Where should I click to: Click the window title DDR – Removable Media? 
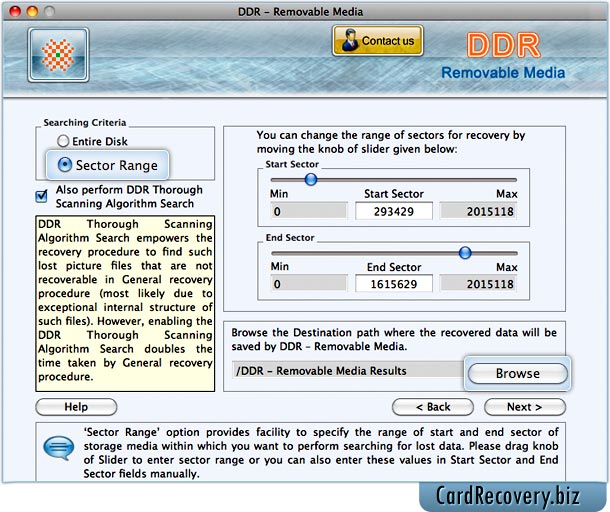tap(300, 12)
